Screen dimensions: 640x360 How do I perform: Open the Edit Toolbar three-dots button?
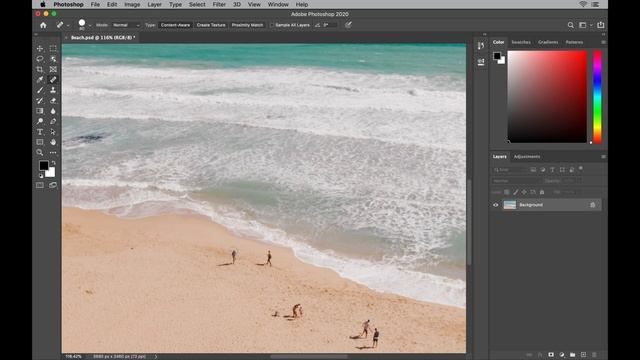tap(53, 153)
